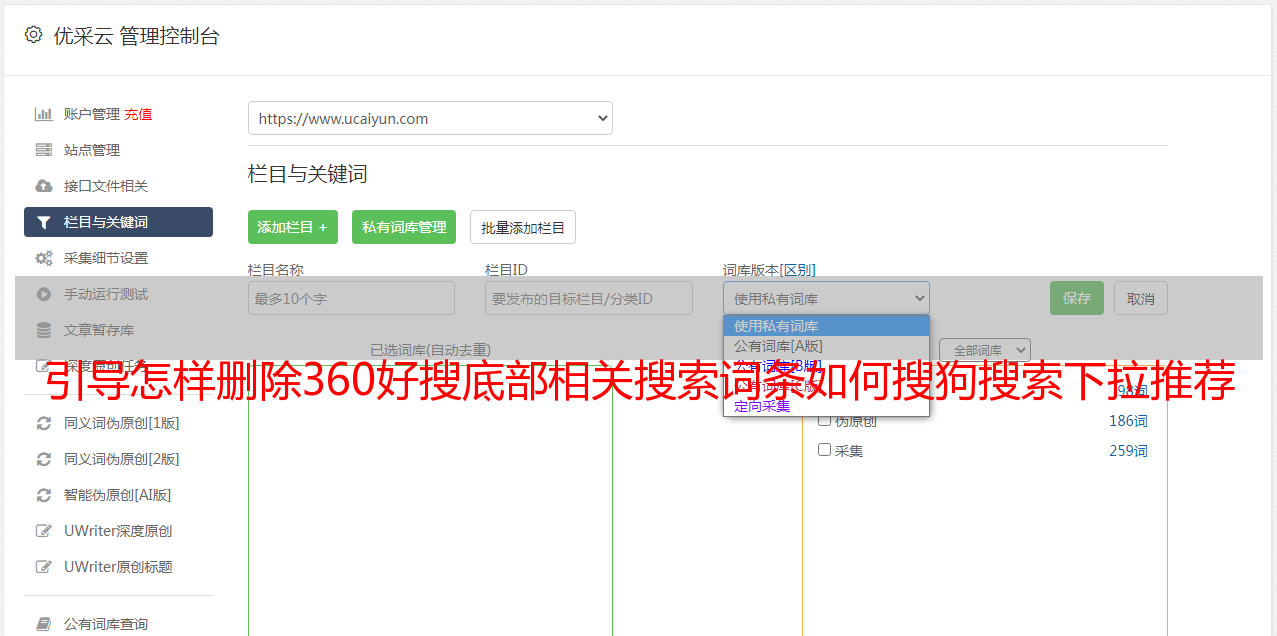Open UWriter原创标题 page
Screen dimensions: 1277x636
click(x=118, y=567)
